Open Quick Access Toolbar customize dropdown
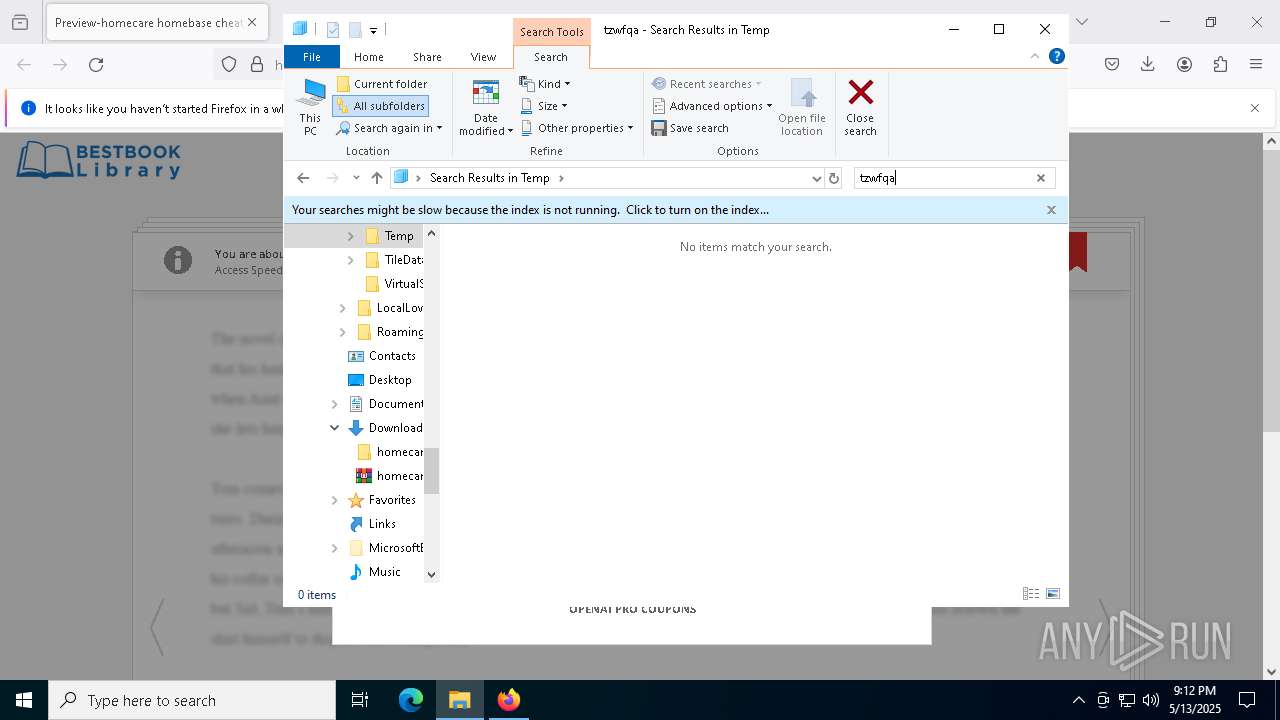Image resolution: width=1280 pixels, height=720 pixels. click(373, 31)
